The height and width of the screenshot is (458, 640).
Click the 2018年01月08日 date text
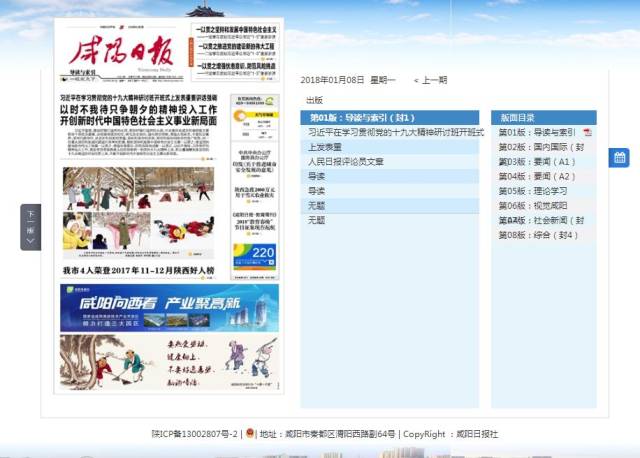point(332,80)
